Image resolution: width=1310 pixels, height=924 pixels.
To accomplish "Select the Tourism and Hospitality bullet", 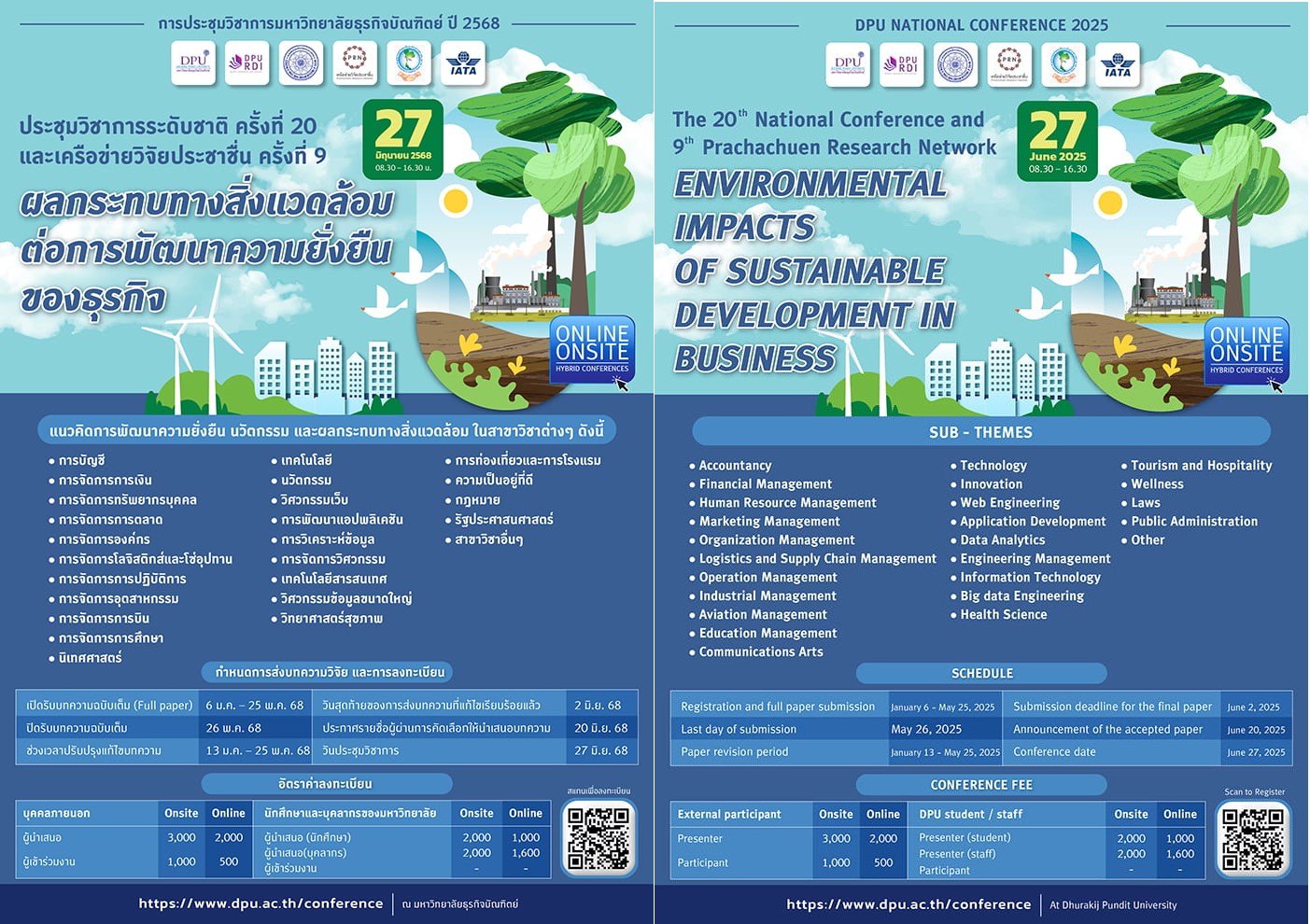I will [x=1199, y=465].
